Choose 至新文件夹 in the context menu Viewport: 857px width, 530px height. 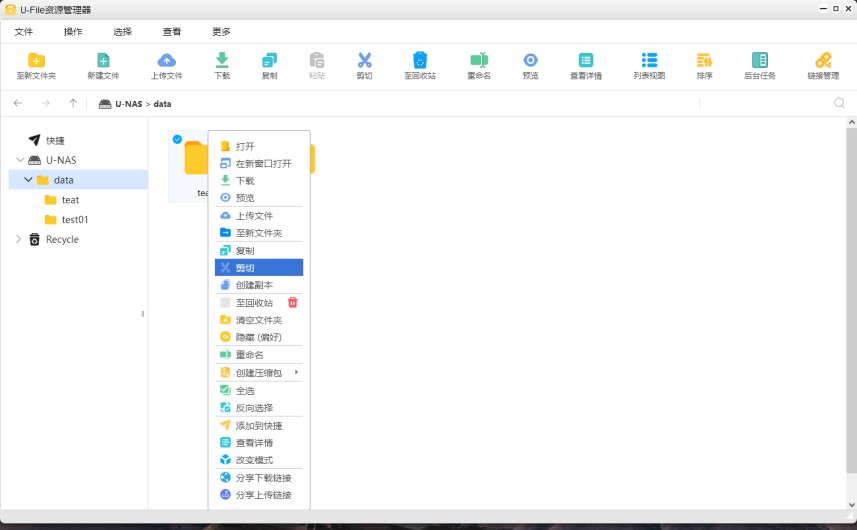(x=259, y=233)
